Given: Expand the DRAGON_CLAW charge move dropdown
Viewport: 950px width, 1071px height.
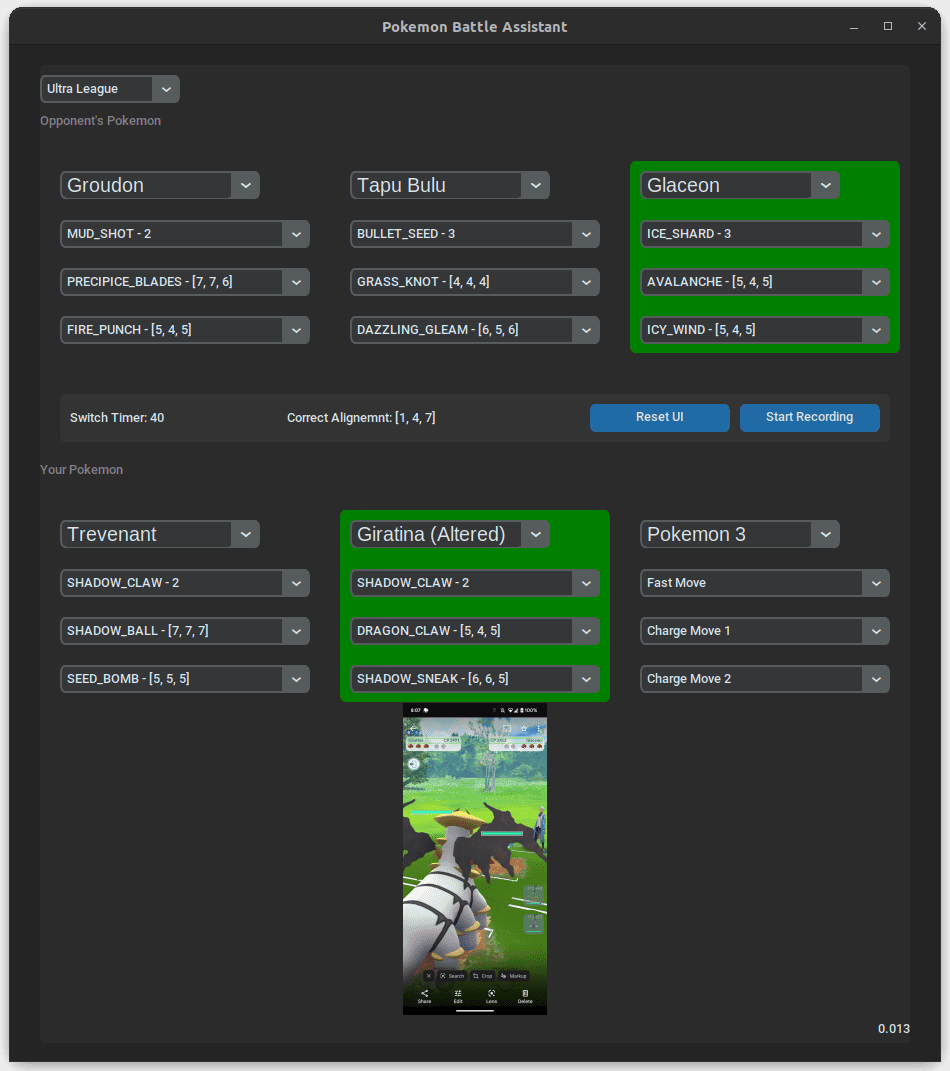Looking at the screenshot, I should coord(475,631).
